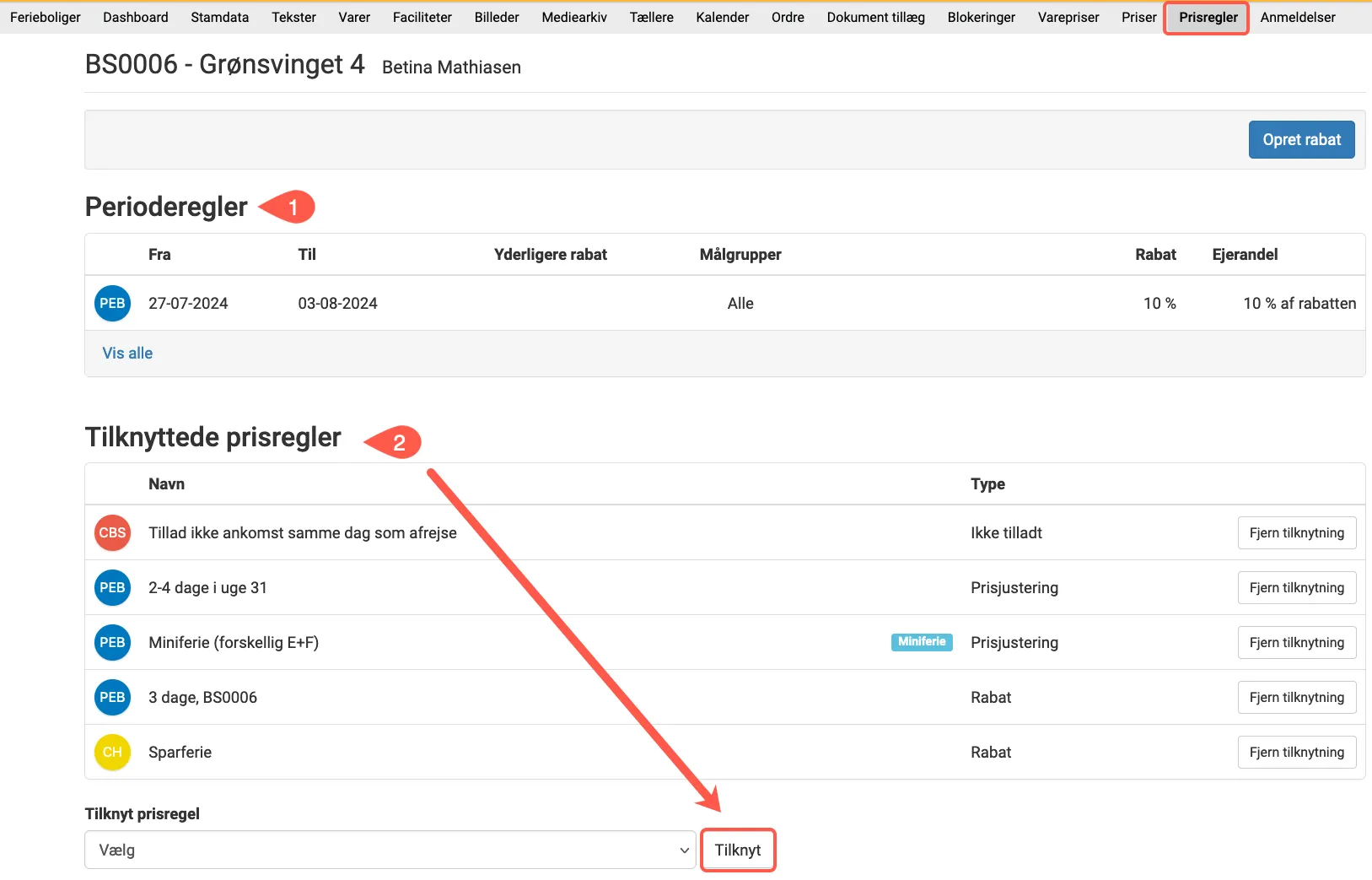
Task: Open the Anmeldelser tab
Action: pyautogui.click(x=1297, y=18)
